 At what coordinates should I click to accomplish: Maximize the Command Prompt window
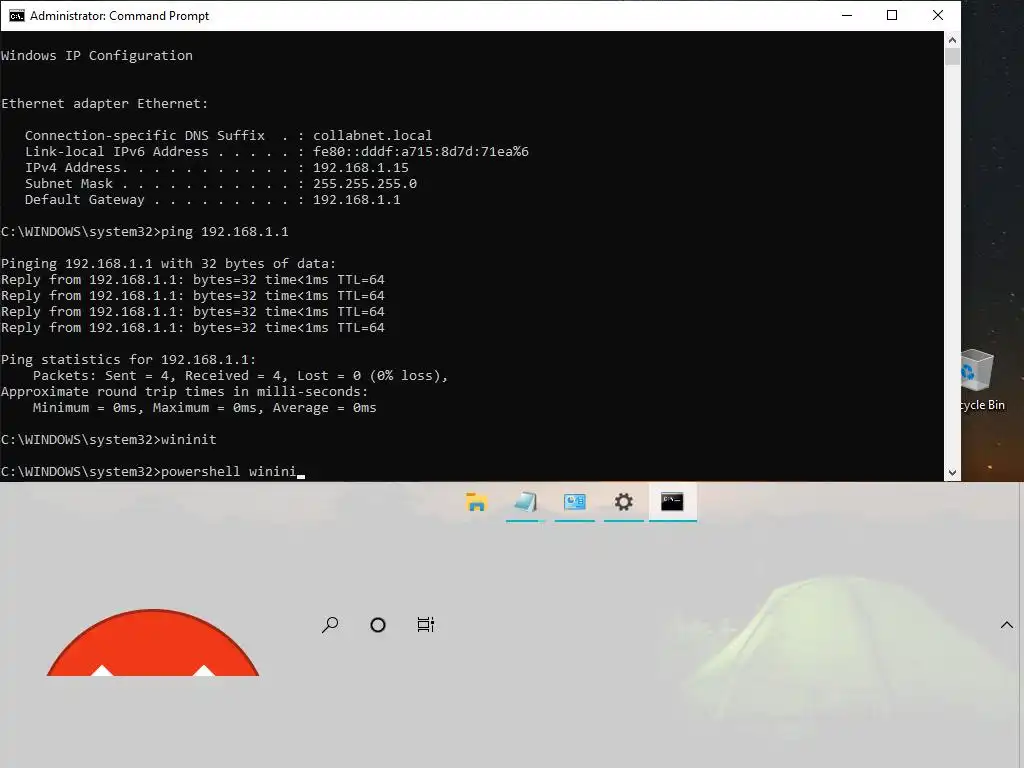pos(892,16)
